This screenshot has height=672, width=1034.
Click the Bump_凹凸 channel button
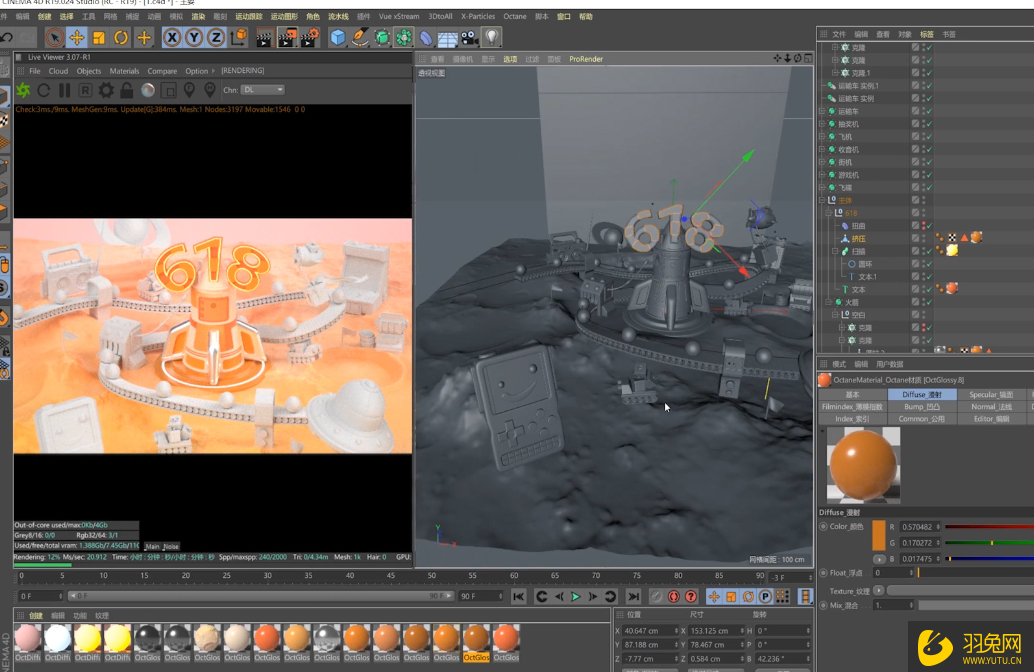point(921,407)
